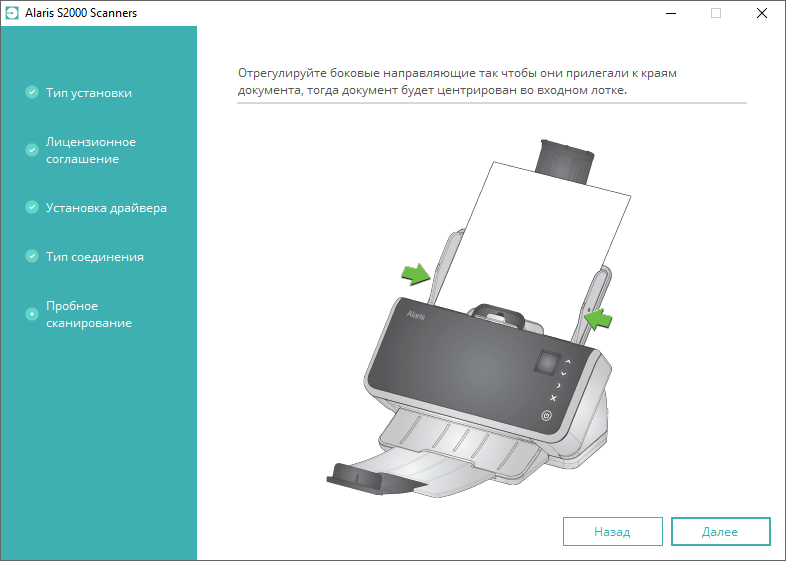
Task: Open the Установка драйвера step
Action: point(106,208)
